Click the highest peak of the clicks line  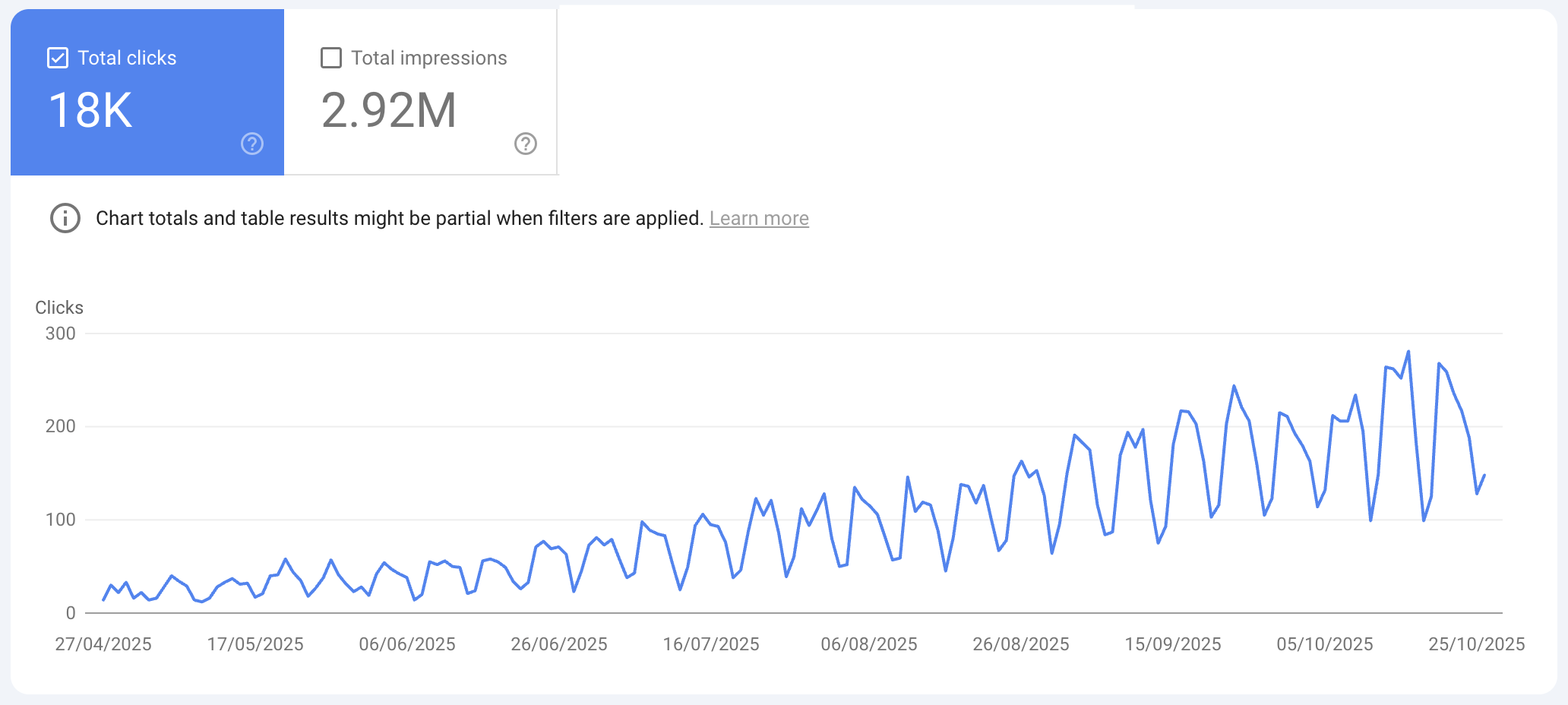pyautogui.click(x=1408, y=352)
